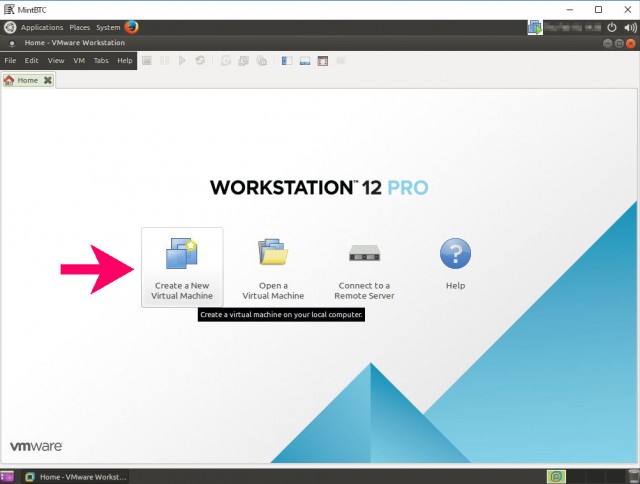Click the Open a Virtual Machine folder icon

click(273, 252)
